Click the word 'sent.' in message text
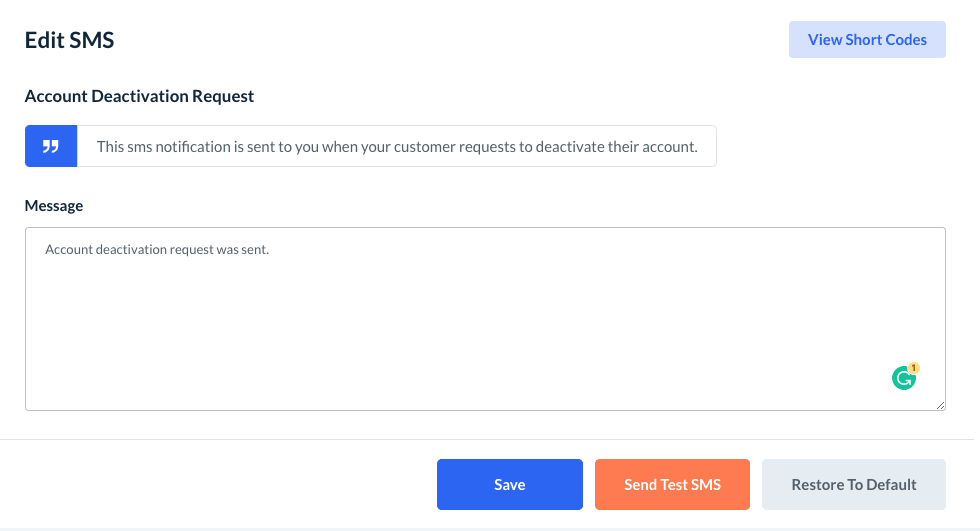 [255, 250]
